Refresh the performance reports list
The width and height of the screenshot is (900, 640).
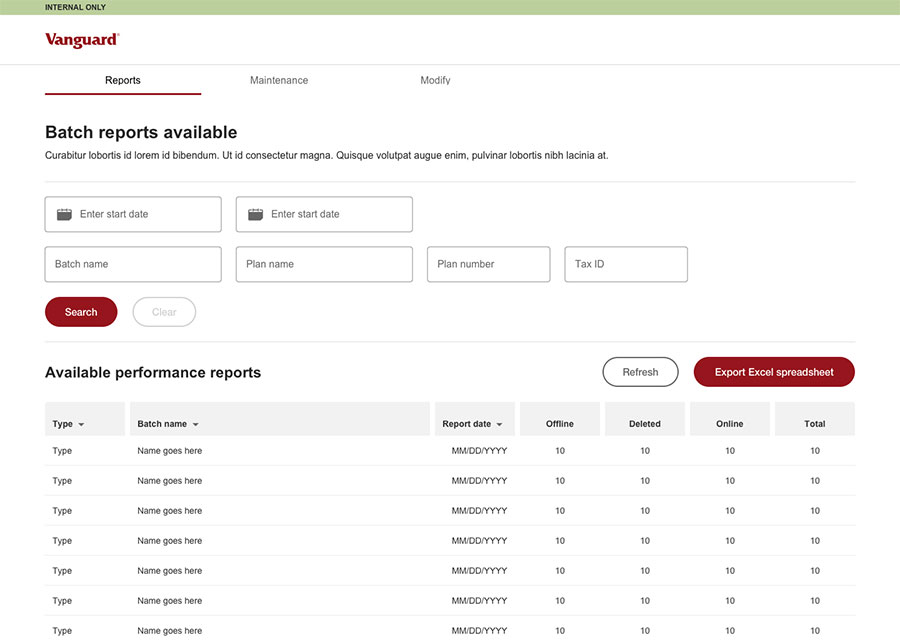pyautogui.click(x=641, y=372)
